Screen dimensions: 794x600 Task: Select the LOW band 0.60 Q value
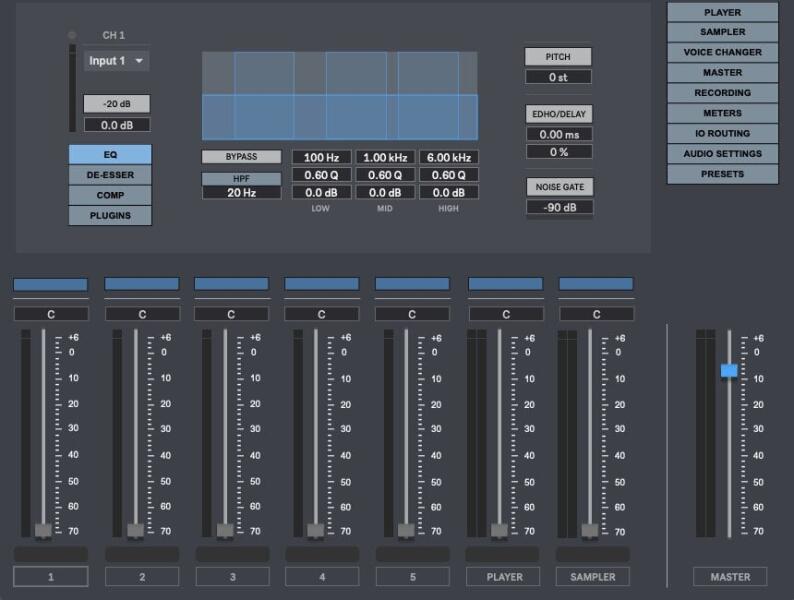(321, 175)
